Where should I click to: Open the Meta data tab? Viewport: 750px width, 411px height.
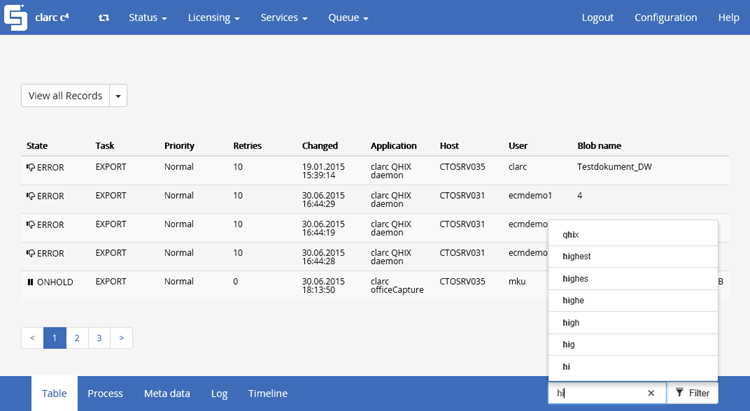(167, 393)
